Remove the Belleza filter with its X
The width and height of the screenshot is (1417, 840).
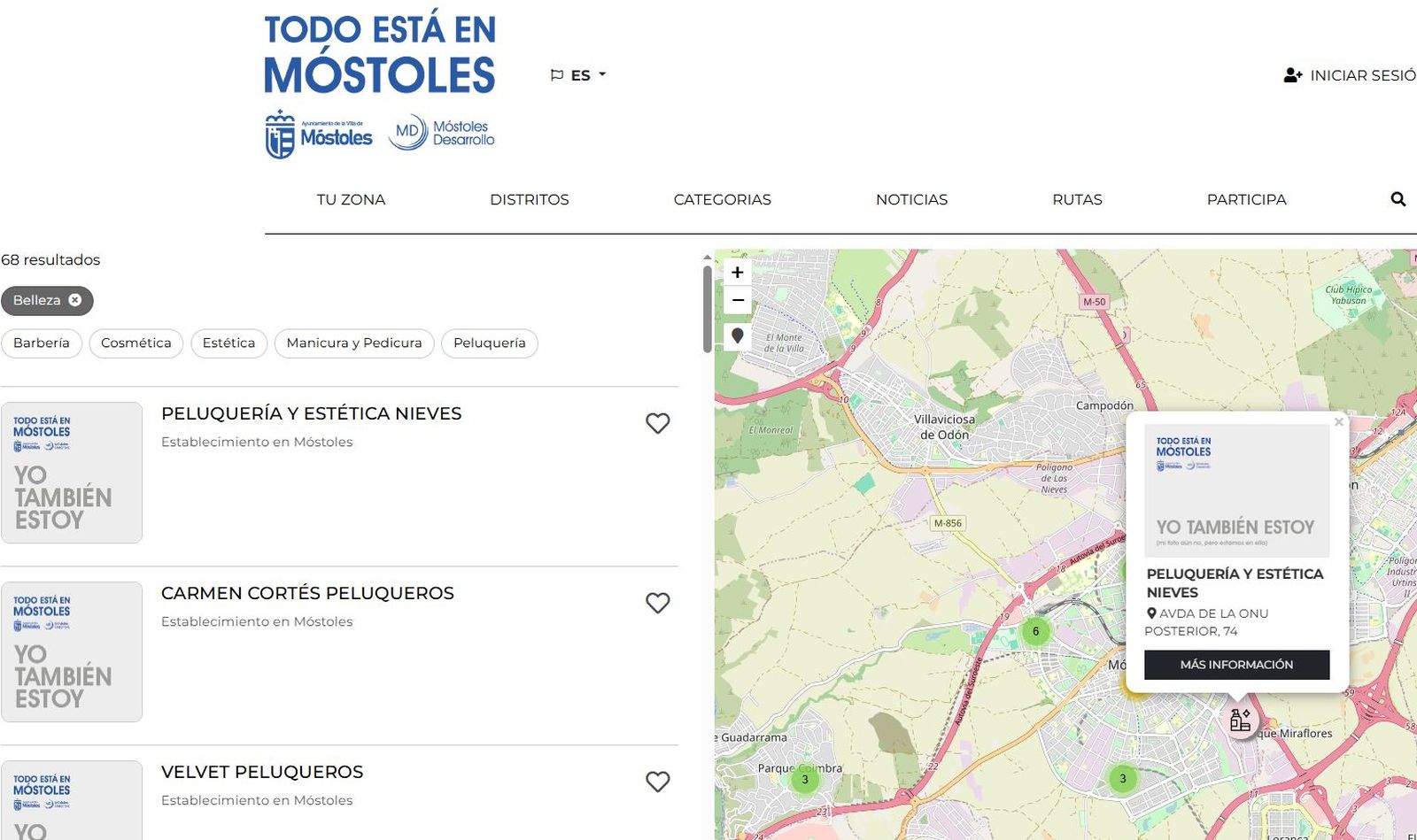(x=75, y=300)
